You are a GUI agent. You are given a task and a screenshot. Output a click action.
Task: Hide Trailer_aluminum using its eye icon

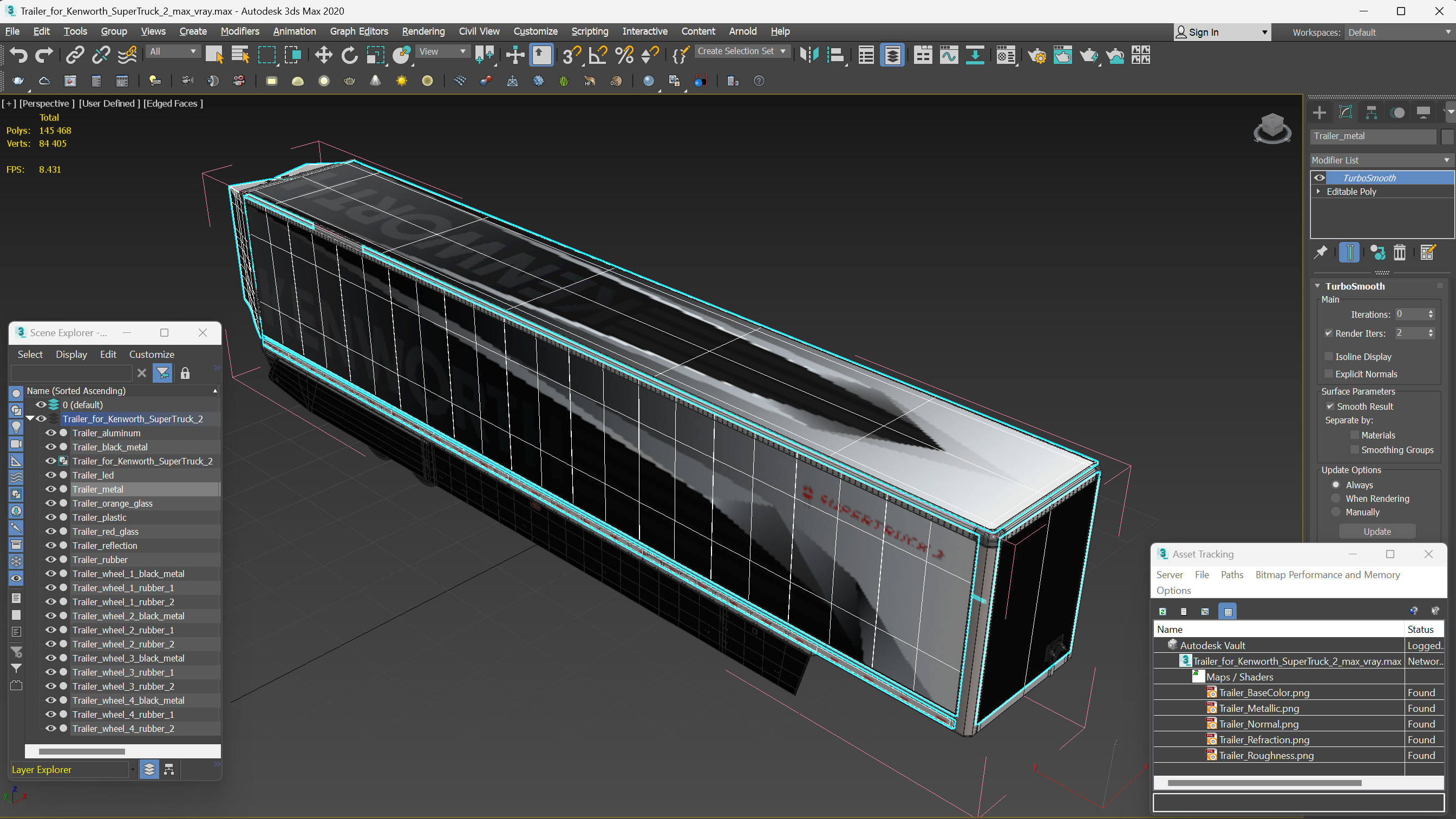click(x=50, y=433)
